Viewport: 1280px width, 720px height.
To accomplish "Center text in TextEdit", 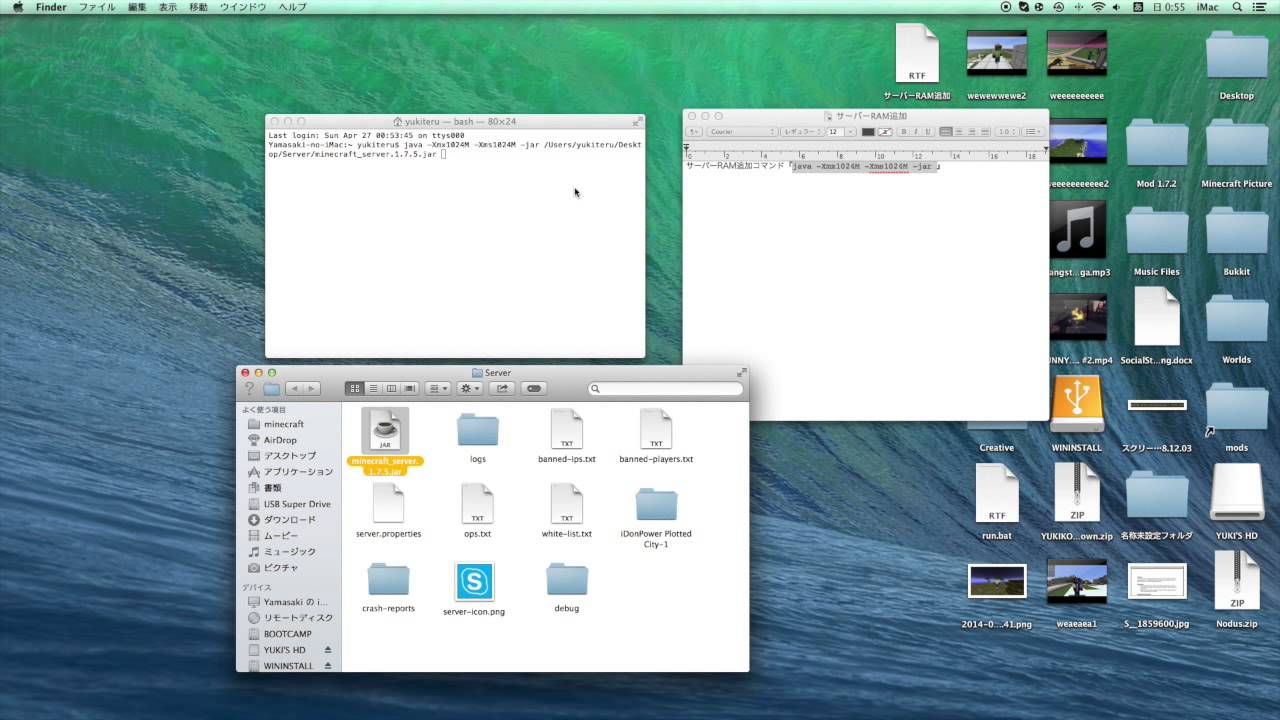I will point(959,132).
